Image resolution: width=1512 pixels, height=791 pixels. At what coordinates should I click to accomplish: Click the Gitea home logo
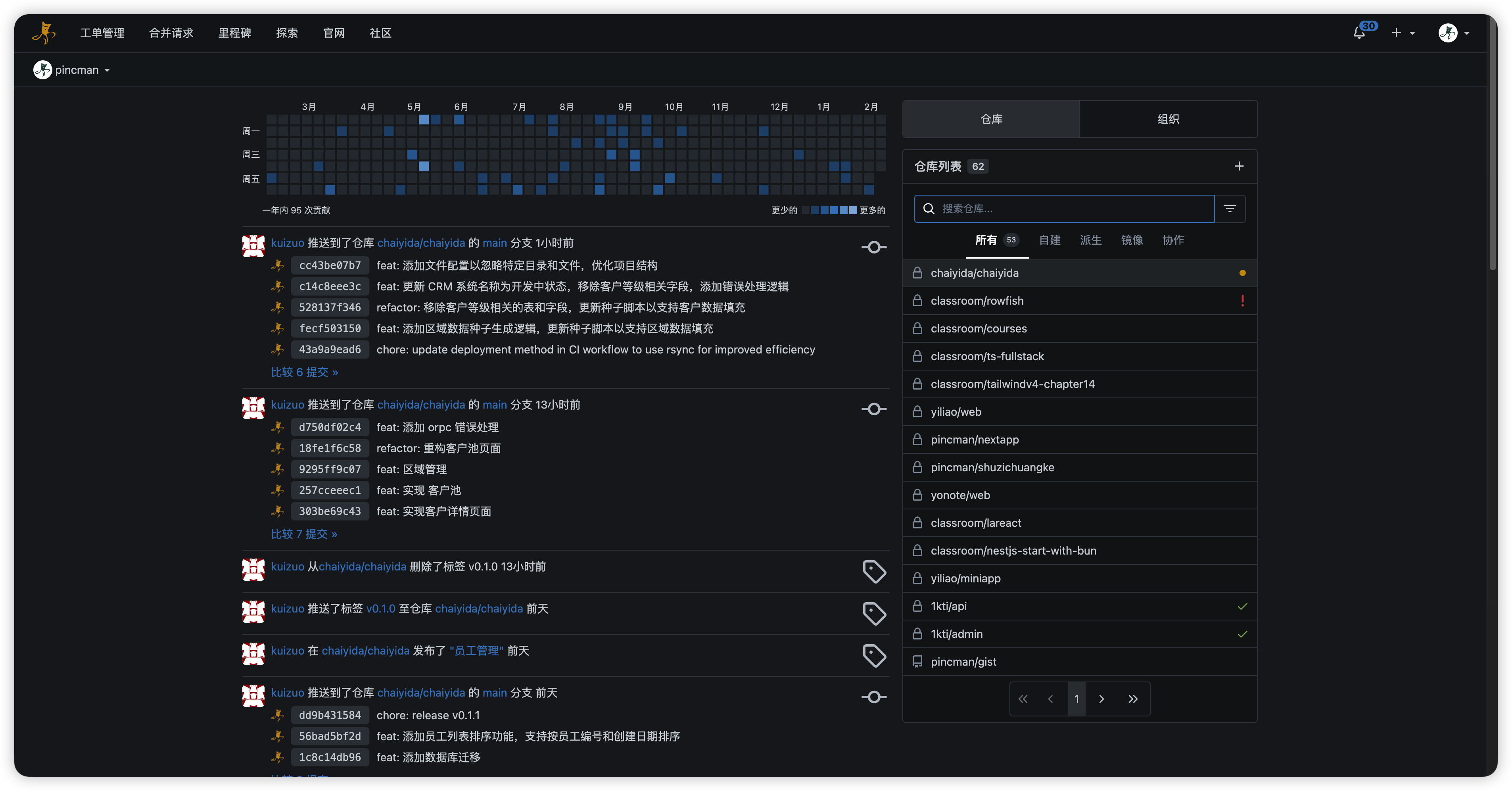pyautogui.click(x=44, y=33)
